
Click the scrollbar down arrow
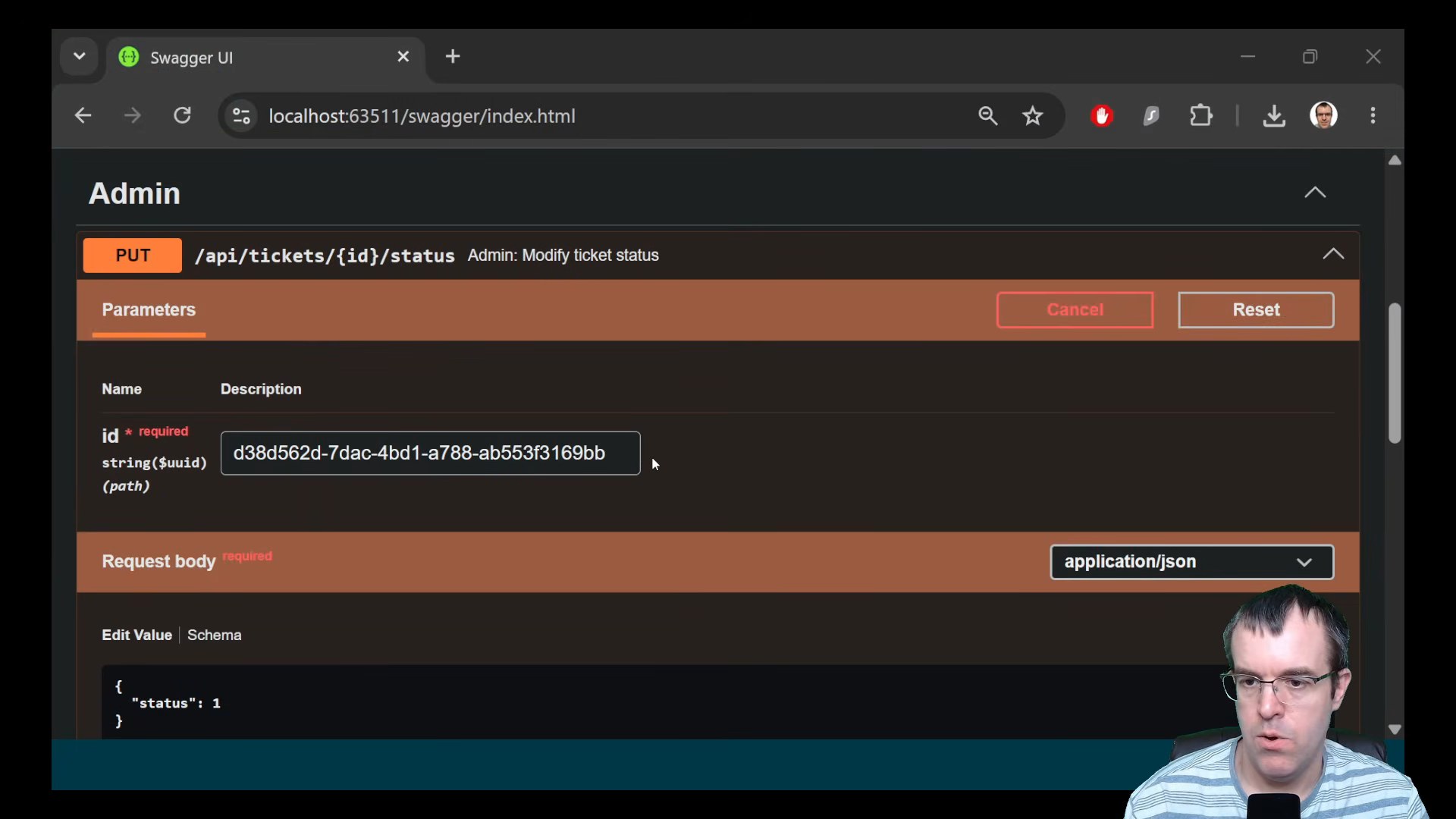coord(1395,729)
